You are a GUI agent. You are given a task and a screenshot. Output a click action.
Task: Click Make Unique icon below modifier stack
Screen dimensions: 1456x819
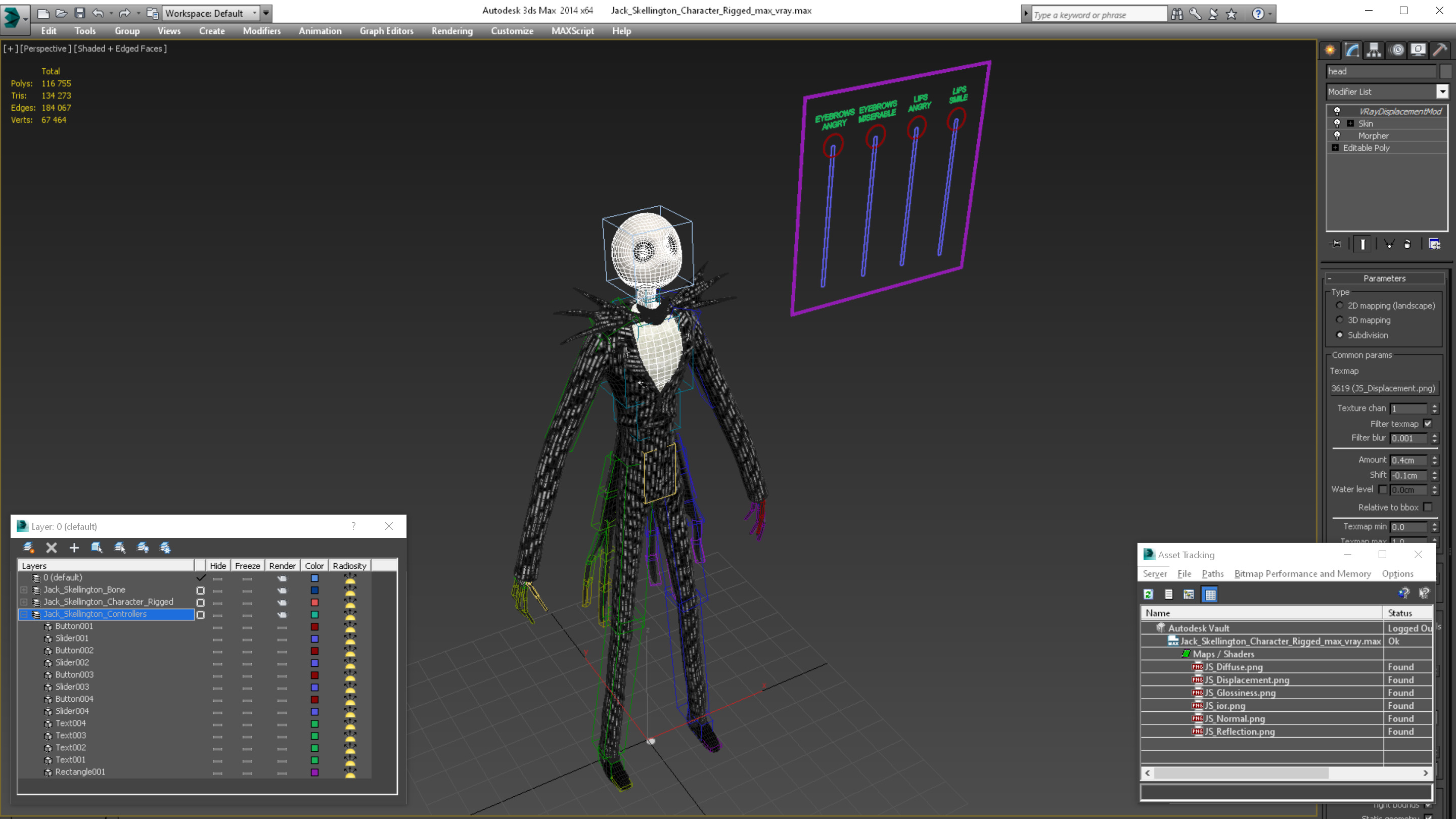coord(1389,244)
